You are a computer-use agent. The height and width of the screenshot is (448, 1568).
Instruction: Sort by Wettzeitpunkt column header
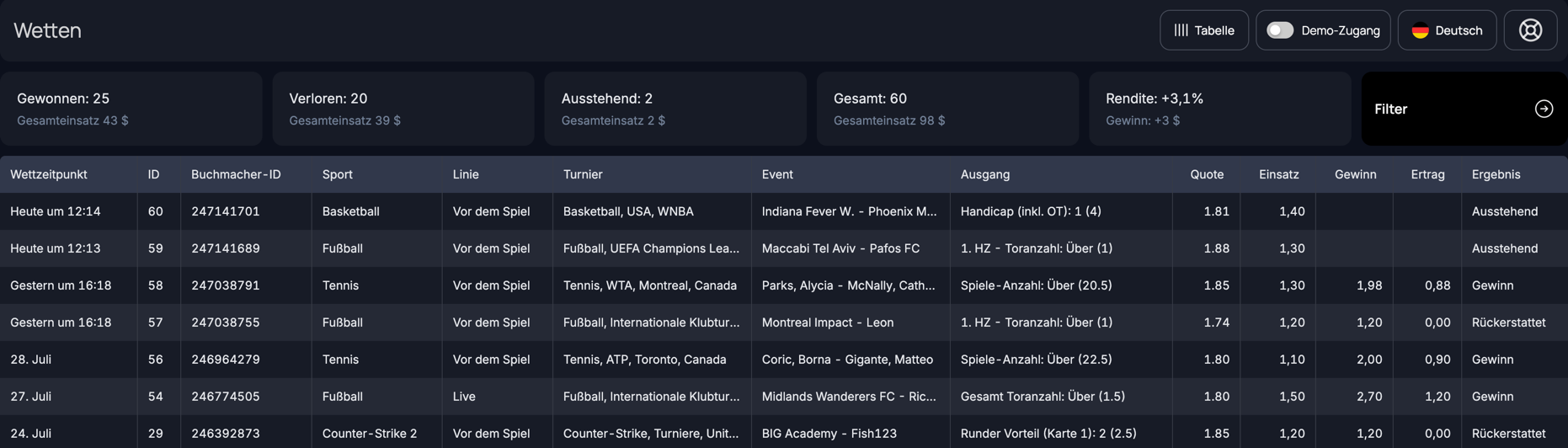(49, 174)
